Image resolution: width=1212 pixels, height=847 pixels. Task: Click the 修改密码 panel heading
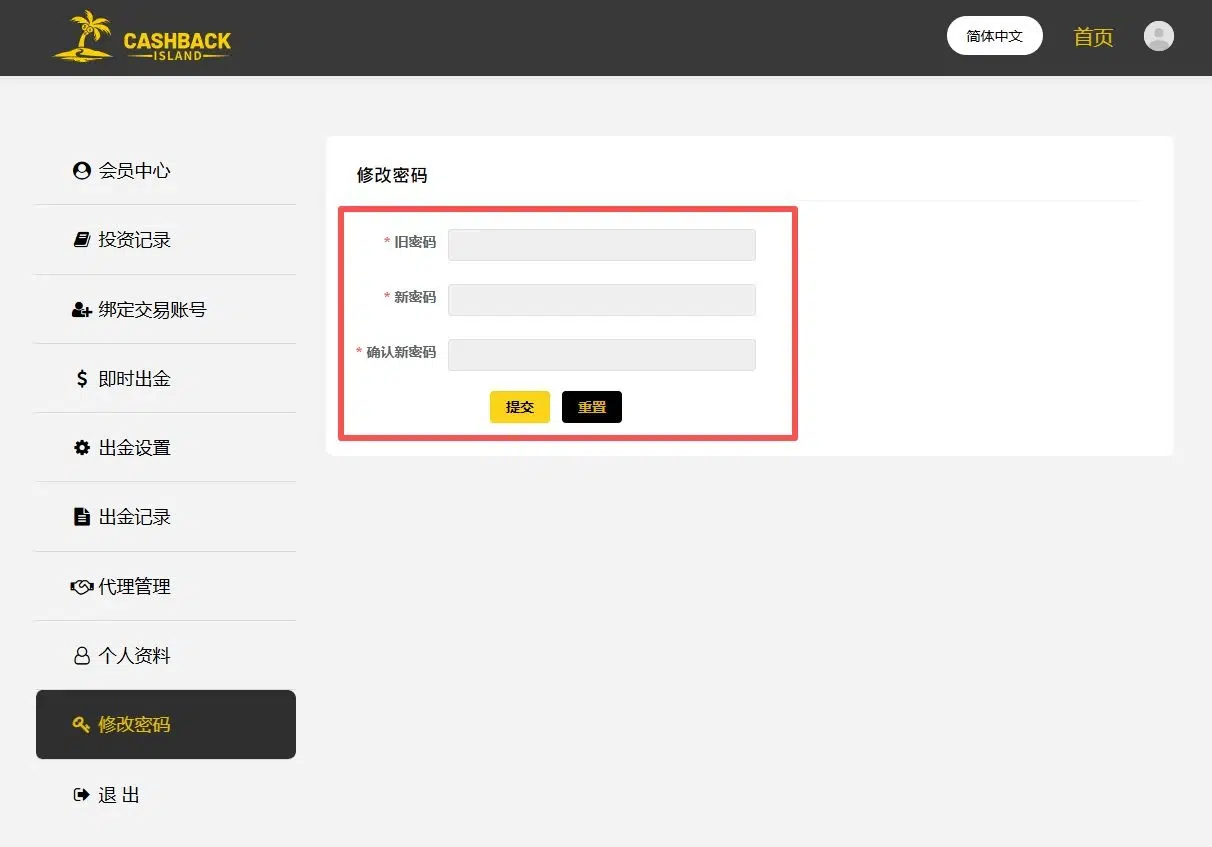(x=392, y=175)
